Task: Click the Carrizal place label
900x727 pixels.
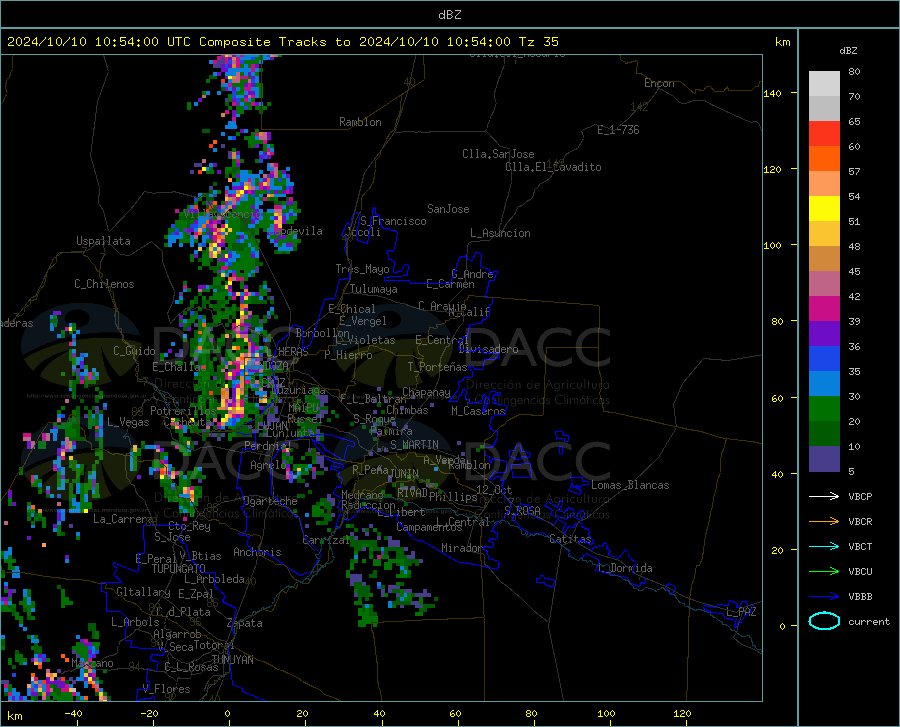Action: click(x=326, y=540)
